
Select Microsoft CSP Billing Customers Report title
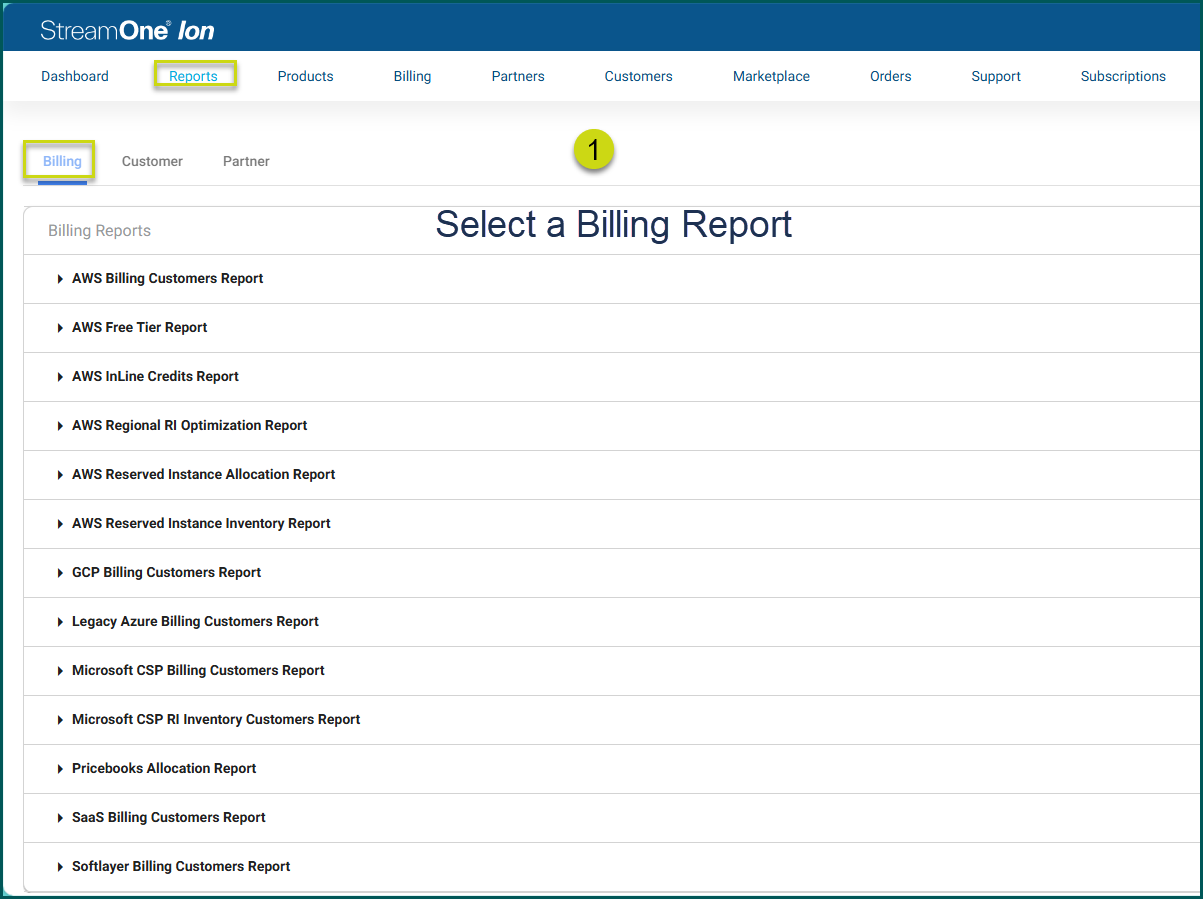click(198, 670)
